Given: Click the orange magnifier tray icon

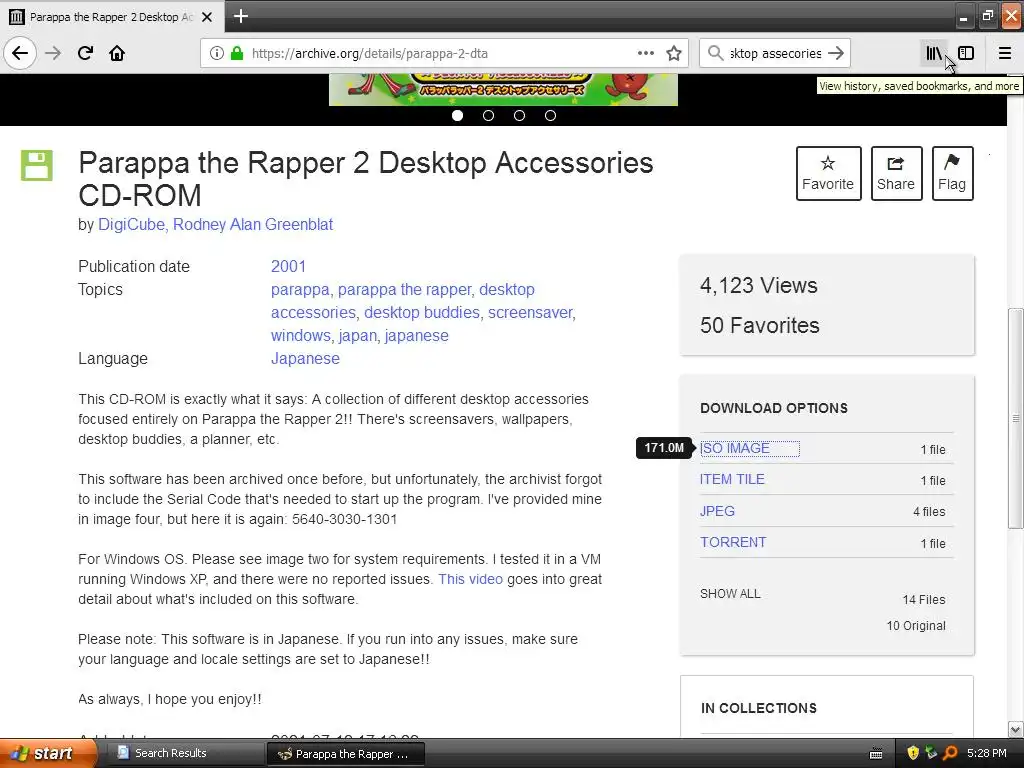Looking at the screenshot, I should coord(950,754).
